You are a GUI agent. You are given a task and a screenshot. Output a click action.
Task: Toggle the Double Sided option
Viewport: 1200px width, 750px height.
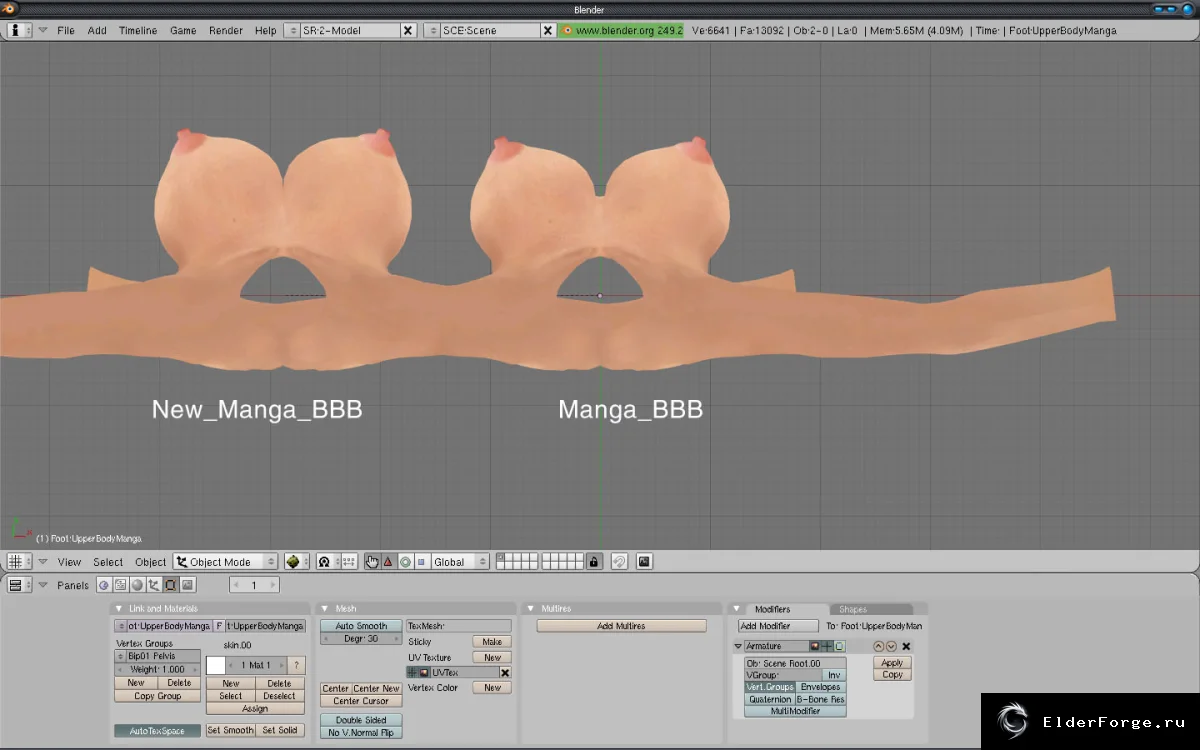pos(361,720)
